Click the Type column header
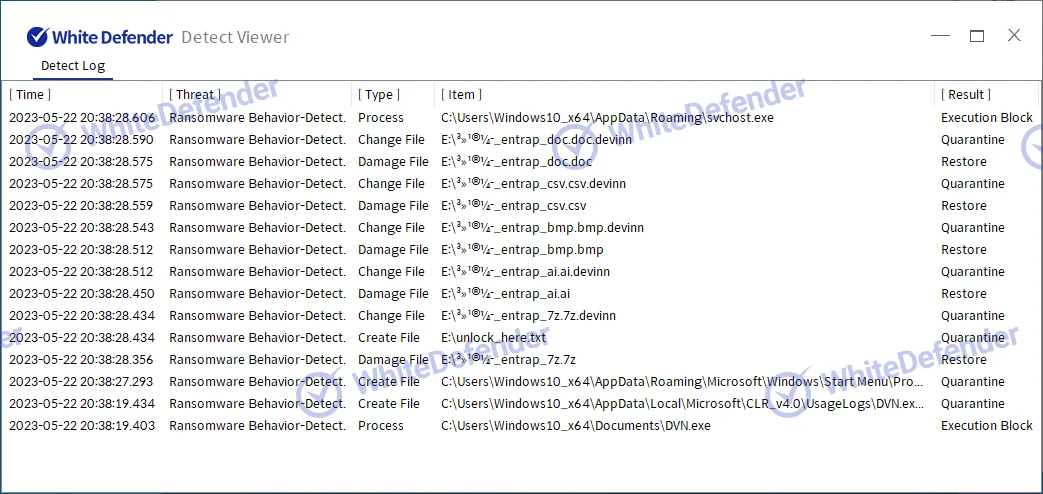The width and height of the screenshot is (1043, 494). tap(379, 95)
